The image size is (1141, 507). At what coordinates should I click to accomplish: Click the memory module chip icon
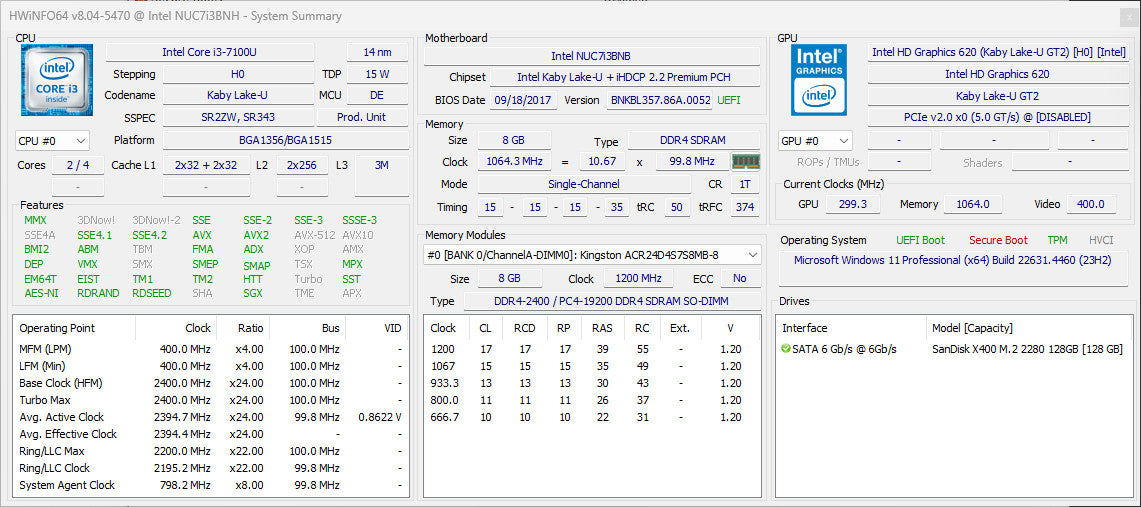click(x=745, y=161)
